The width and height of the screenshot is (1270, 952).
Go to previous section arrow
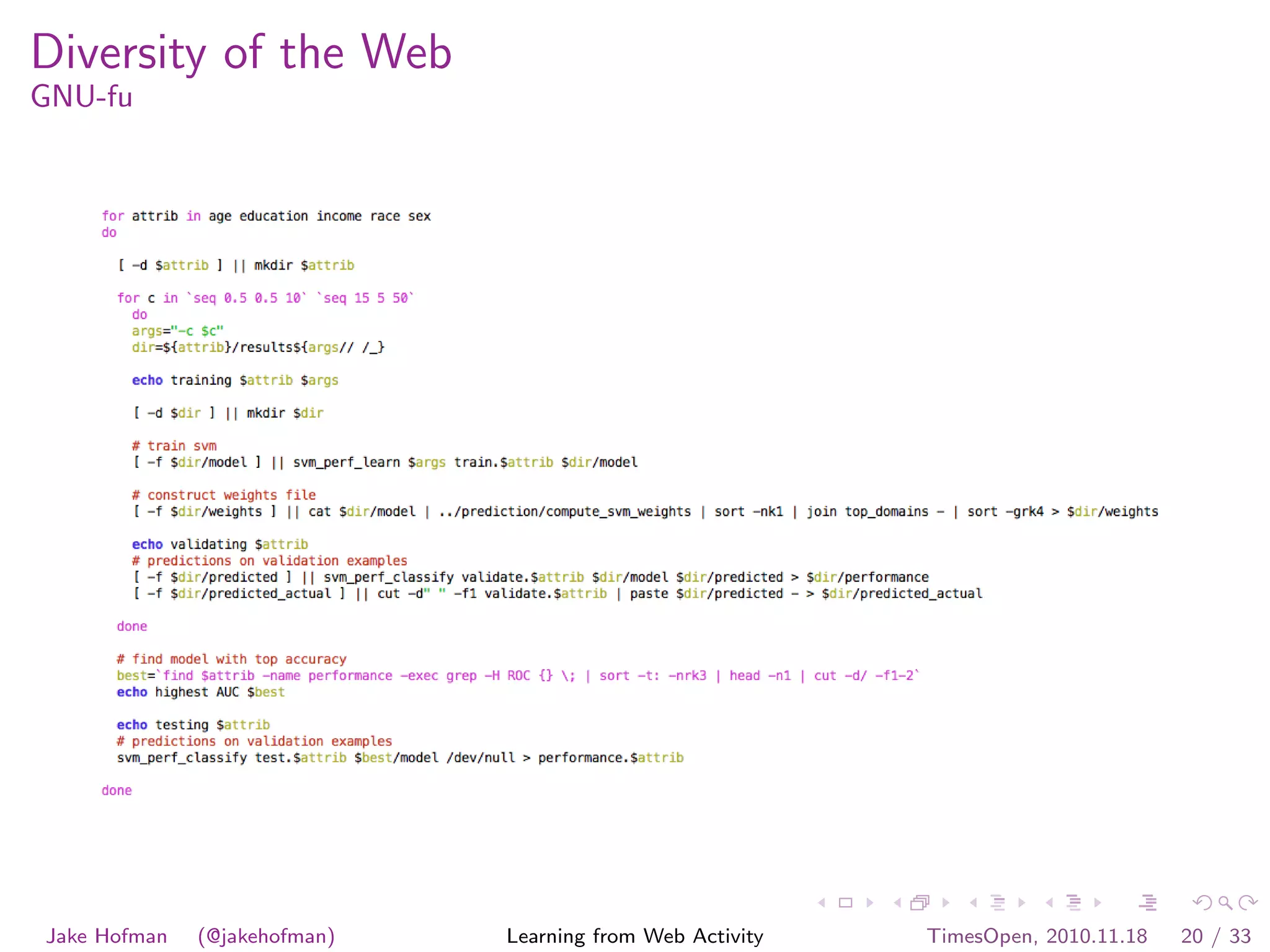[1049, 902]
